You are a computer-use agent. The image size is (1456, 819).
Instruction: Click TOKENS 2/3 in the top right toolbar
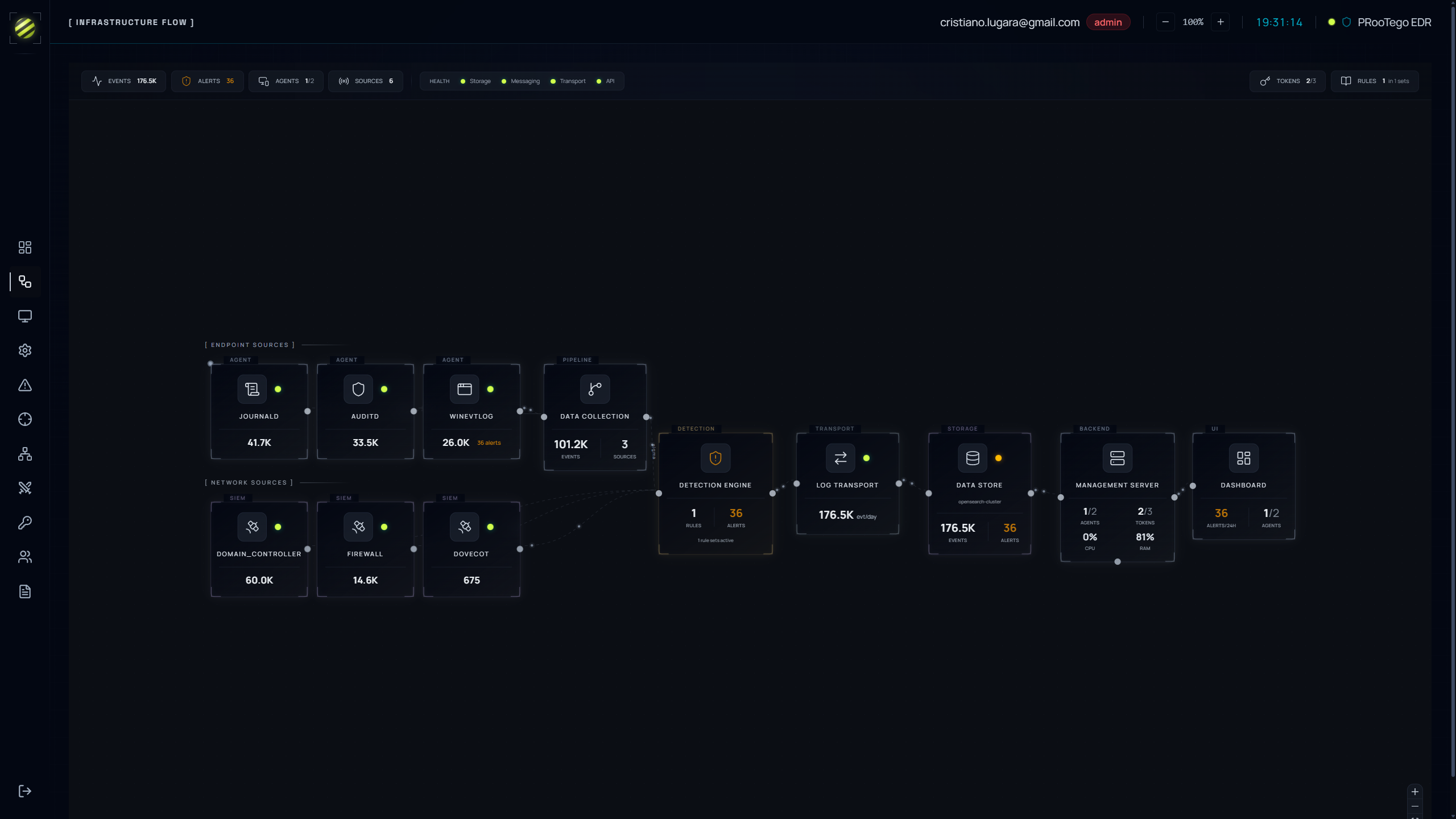1287,81
